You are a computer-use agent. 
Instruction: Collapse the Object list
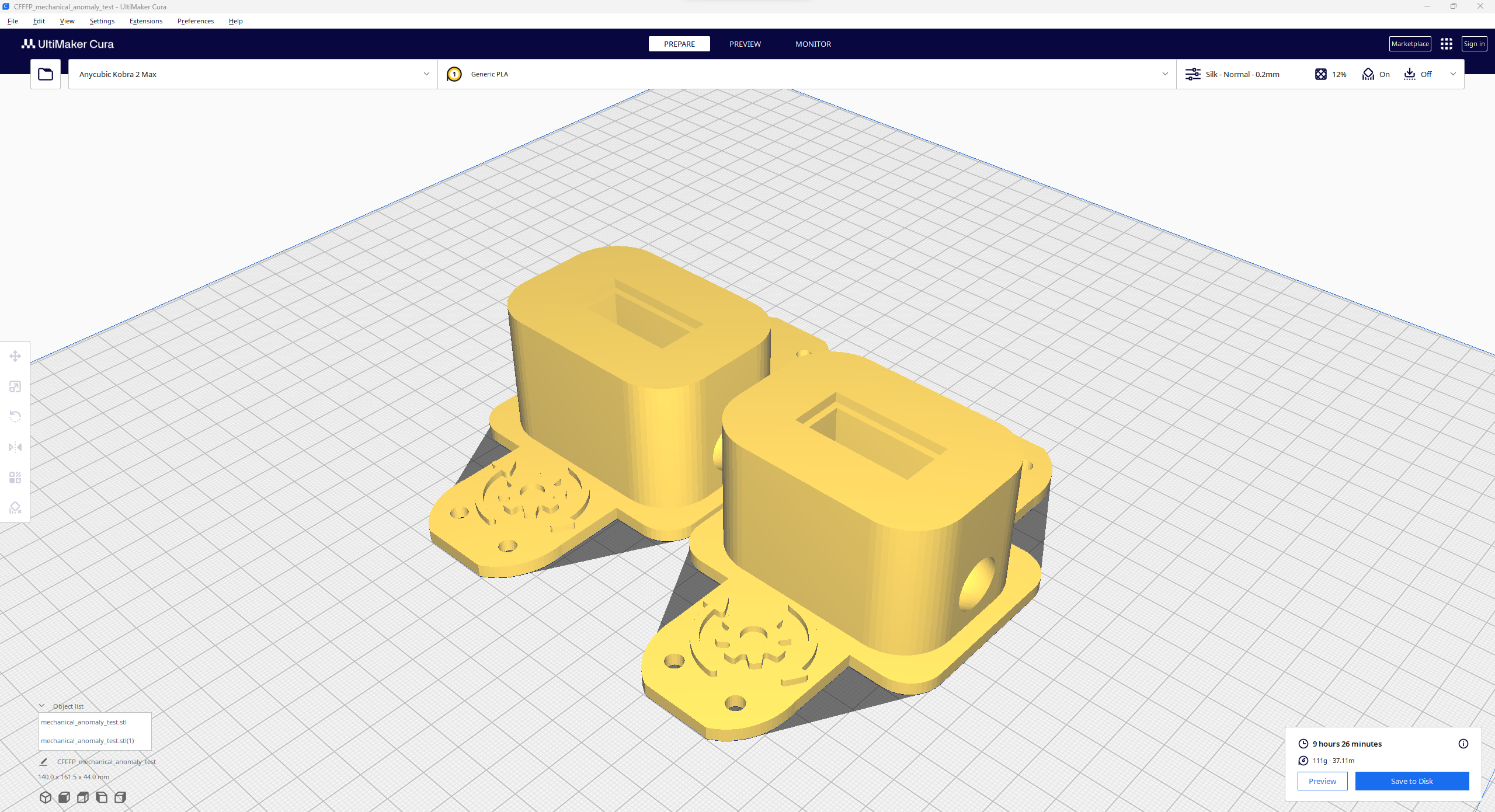click(x=42, y=706)
